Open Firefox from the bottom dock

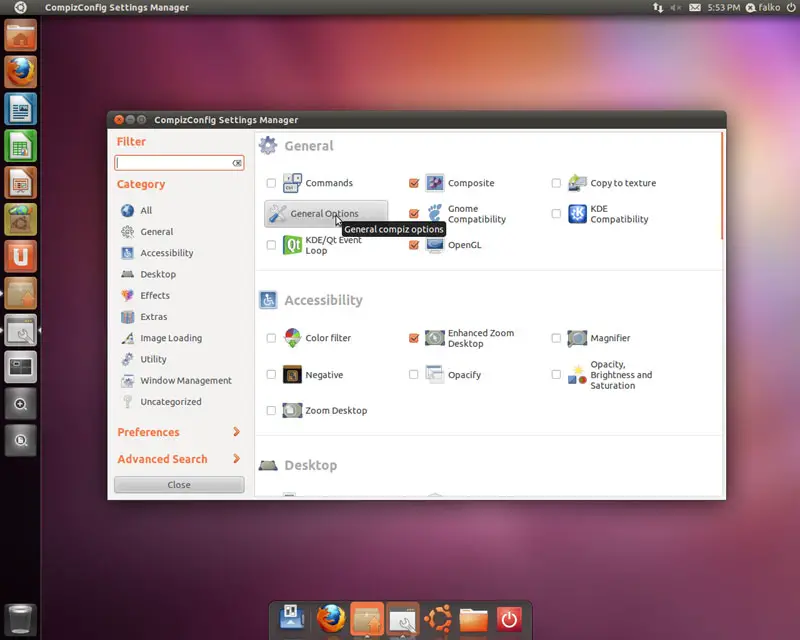tap(331, 619)
